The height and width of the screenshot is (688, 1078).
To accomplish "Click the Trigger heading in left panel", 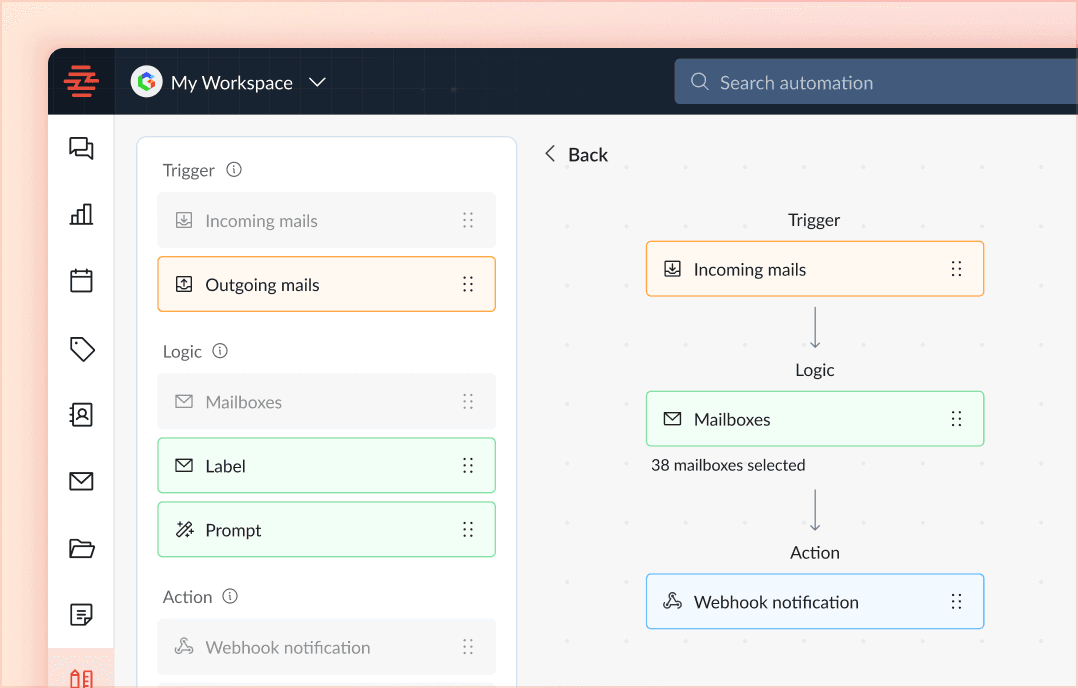I will (188, 170).
